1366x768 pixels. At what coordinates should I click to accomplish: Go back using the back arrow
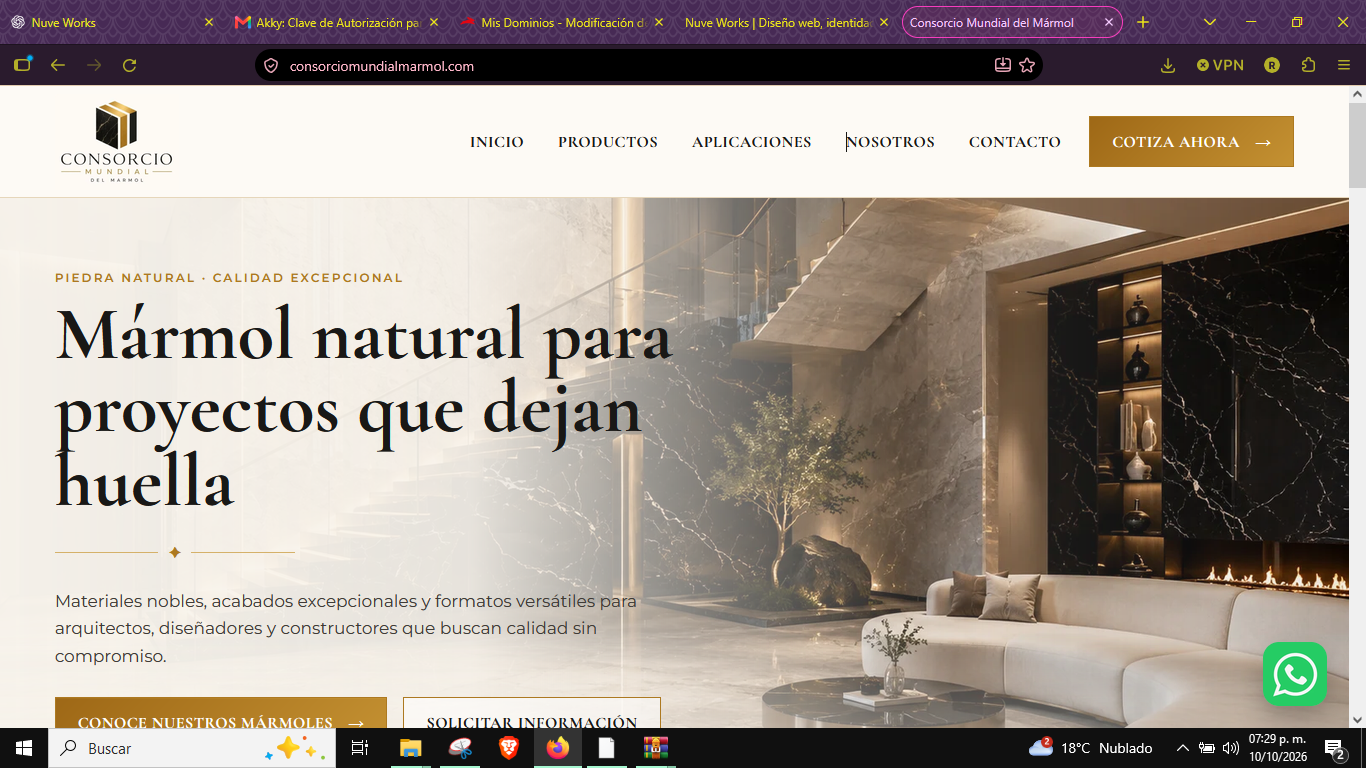[x=58, y=65]
